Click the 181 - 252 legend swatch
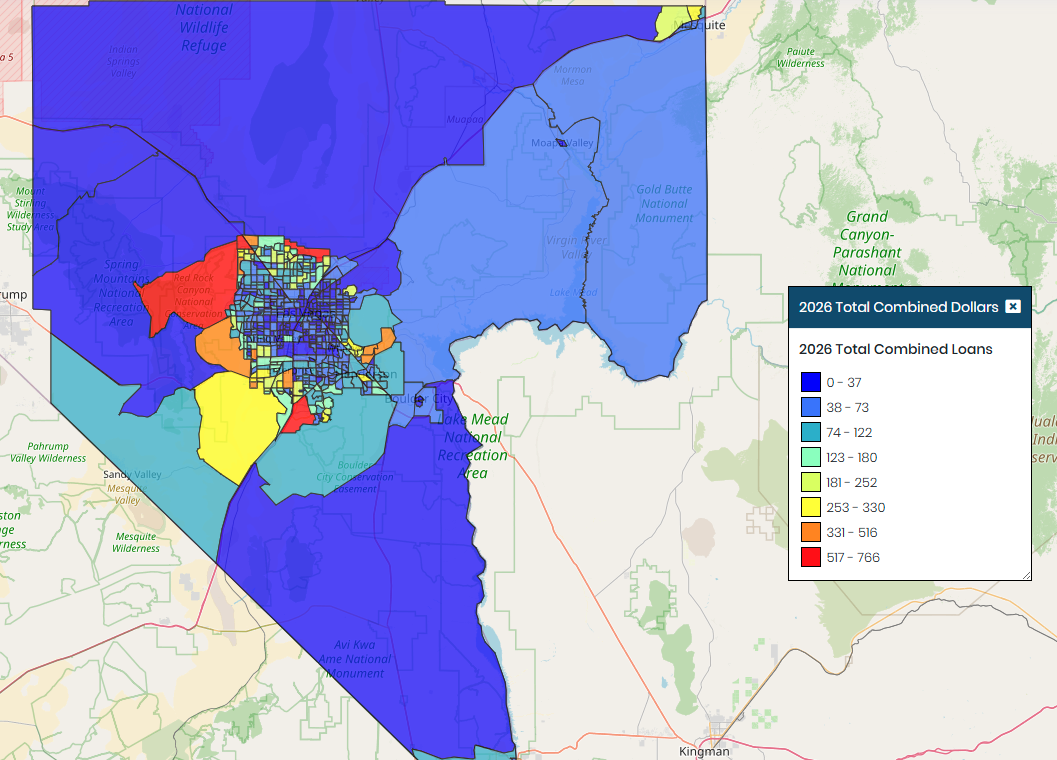 [811, 482]
